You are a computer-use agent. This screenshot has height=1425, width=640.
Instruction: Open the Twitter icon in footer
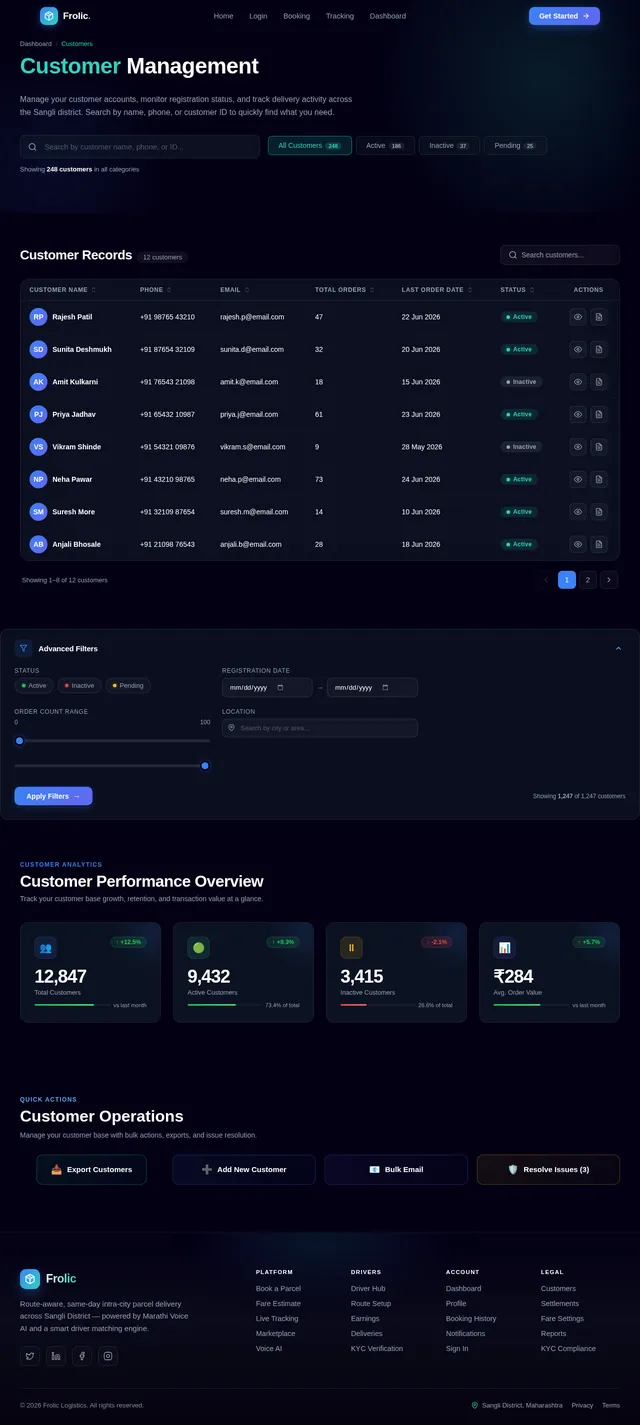coord(30,1356)
